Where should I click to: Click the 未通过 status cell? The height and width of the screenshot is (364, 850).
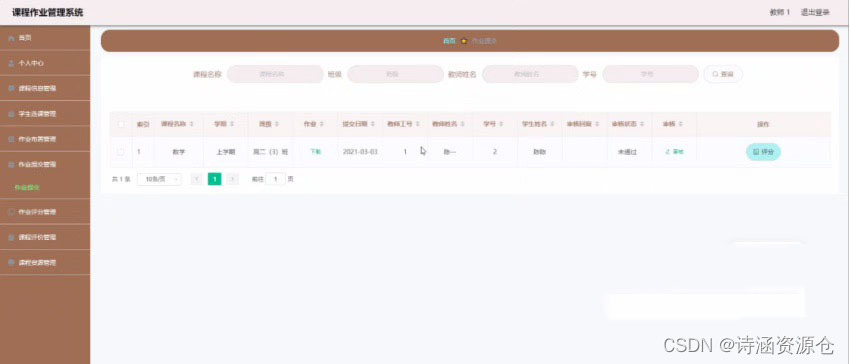point(627,152)
